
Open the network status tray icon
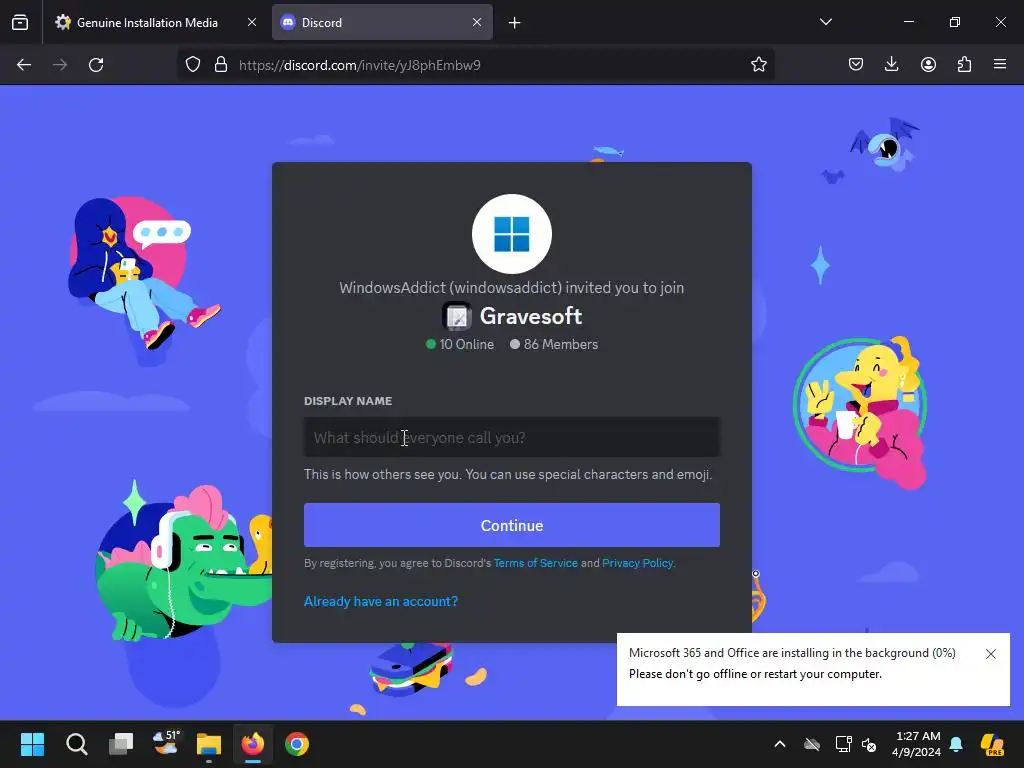click(x=843, y=744)
